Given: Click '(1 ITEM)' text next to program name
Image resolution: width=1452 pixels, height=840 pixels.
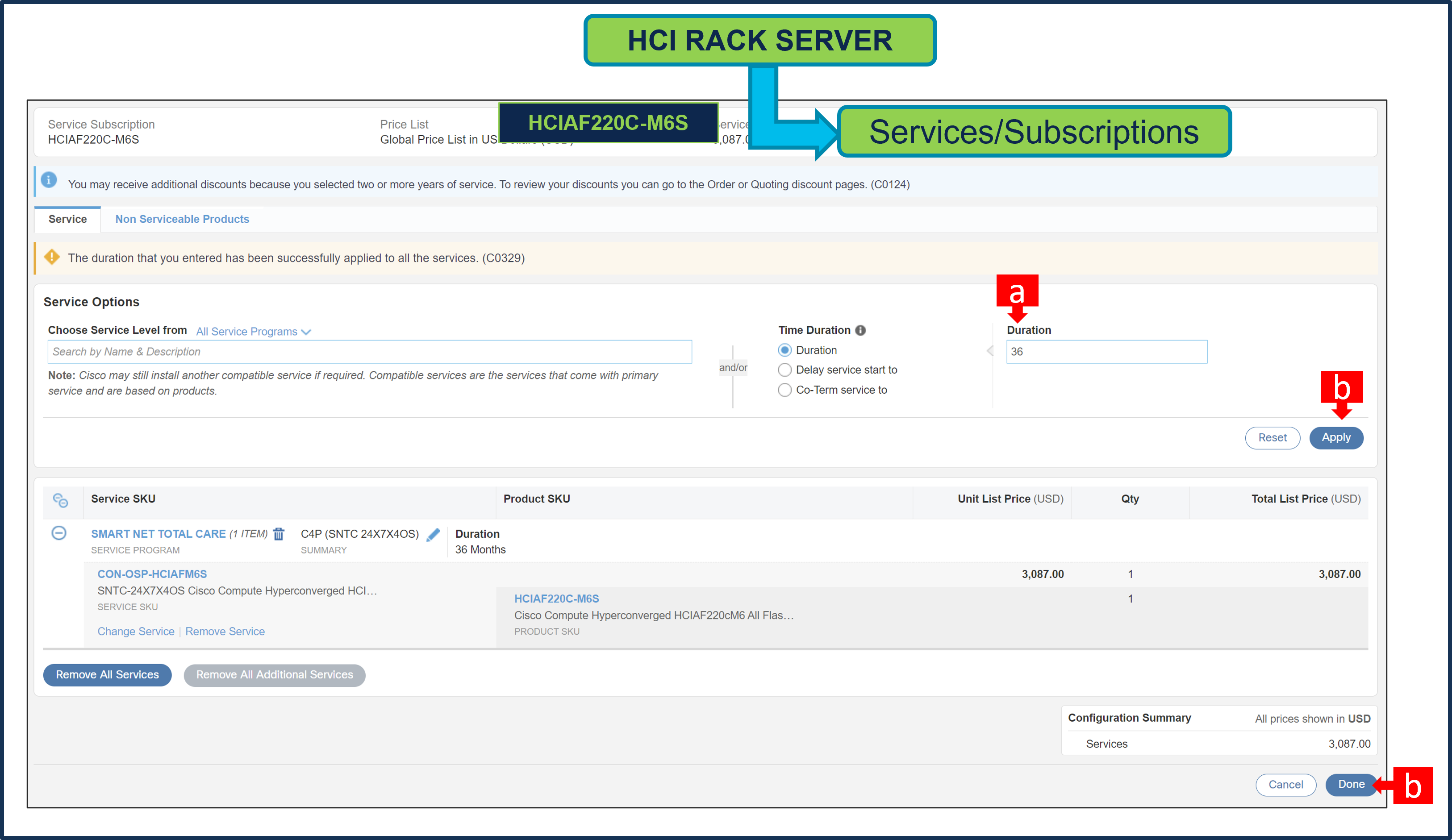Looking at the screenshot, I should pyautogui.click(x=248, y=534).
